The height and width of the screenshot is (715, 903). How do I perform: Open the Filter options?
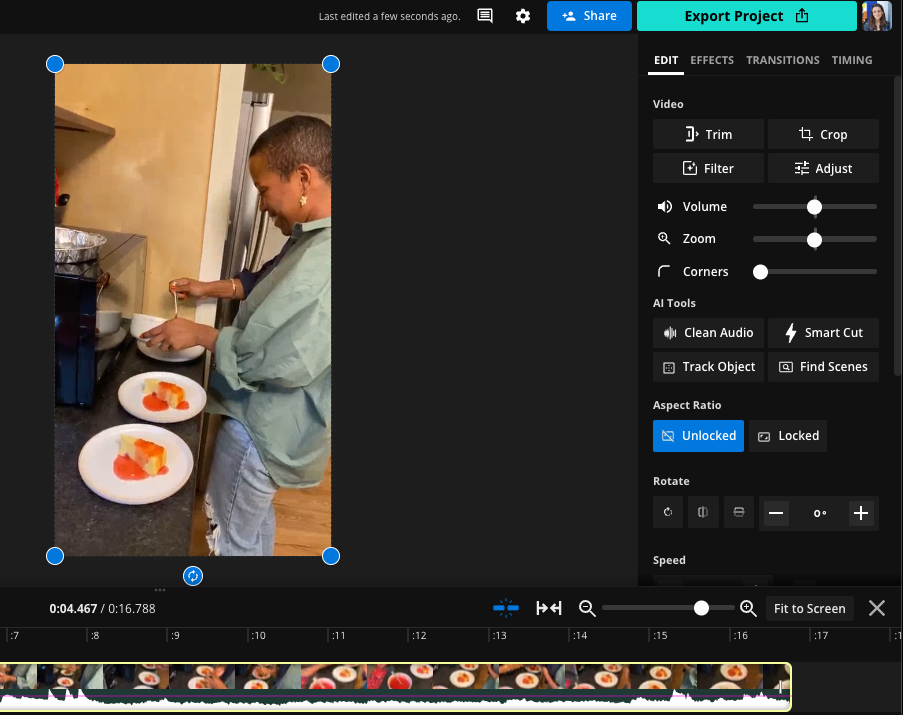(x=708, y=168)
